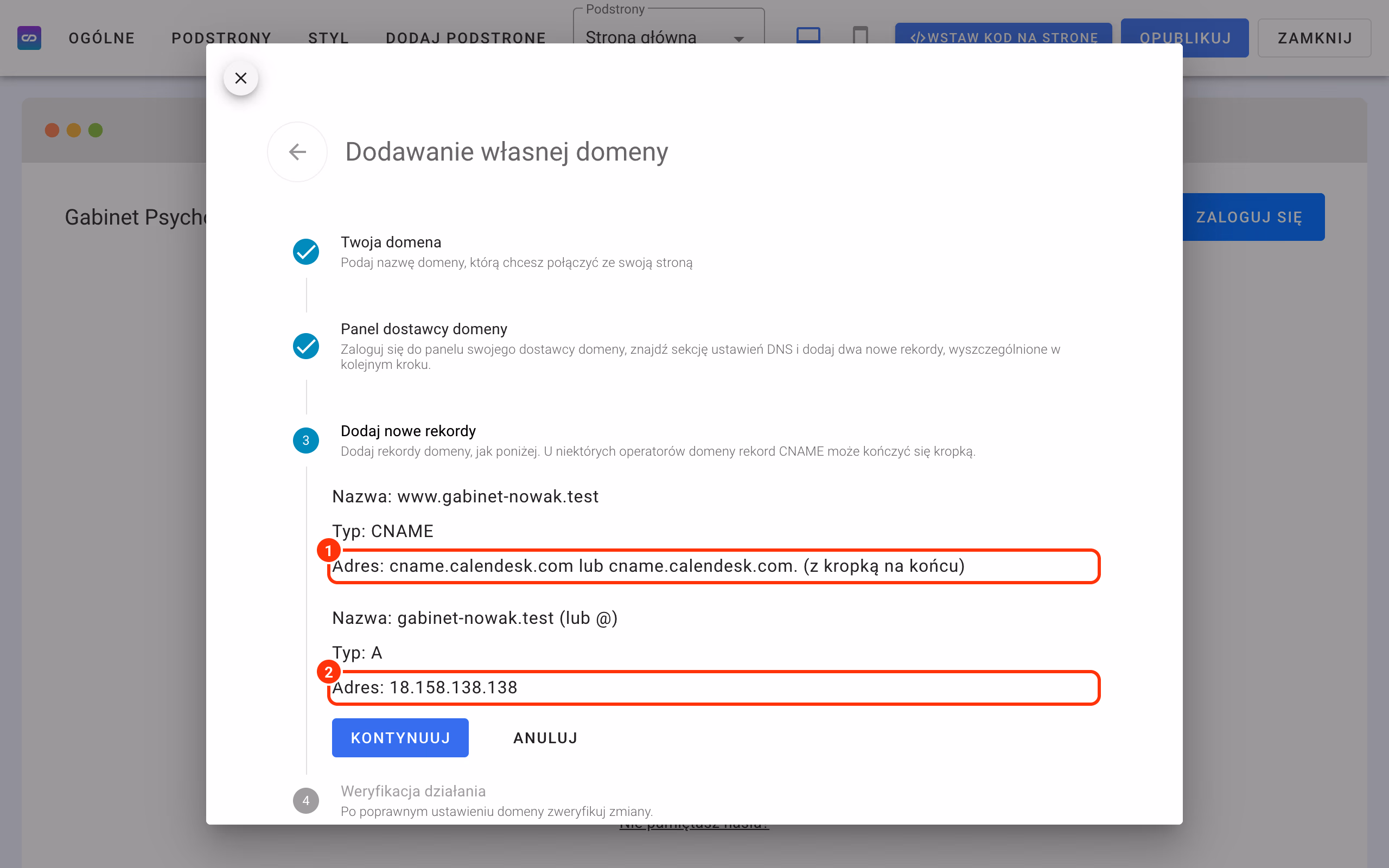
Task: Open the OGÓLNE menu
Action: (101, 38)
